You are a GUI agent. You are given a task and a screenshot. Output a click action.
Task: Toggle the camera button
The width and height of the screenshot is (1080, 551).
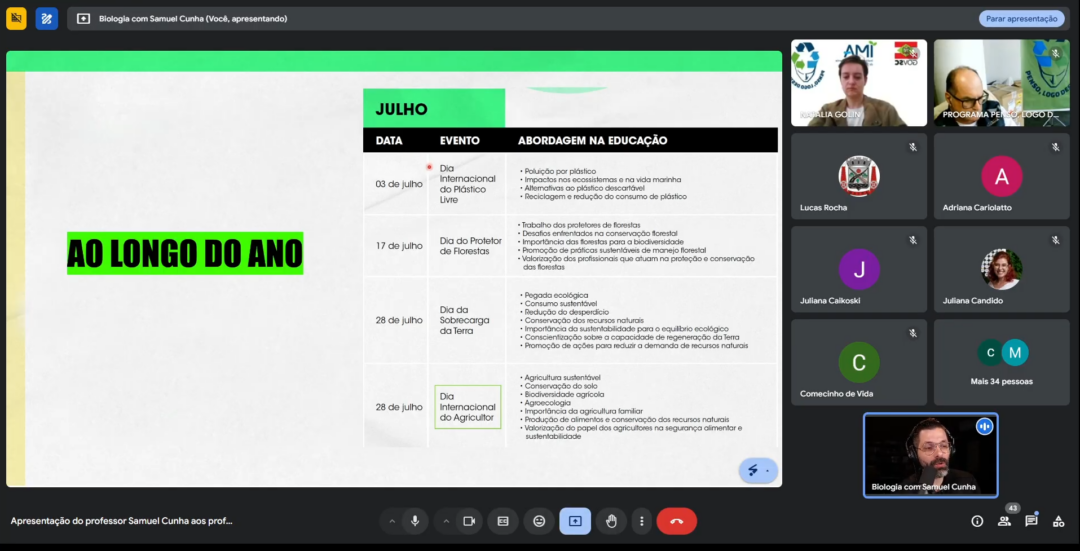(x=468, y=521)
